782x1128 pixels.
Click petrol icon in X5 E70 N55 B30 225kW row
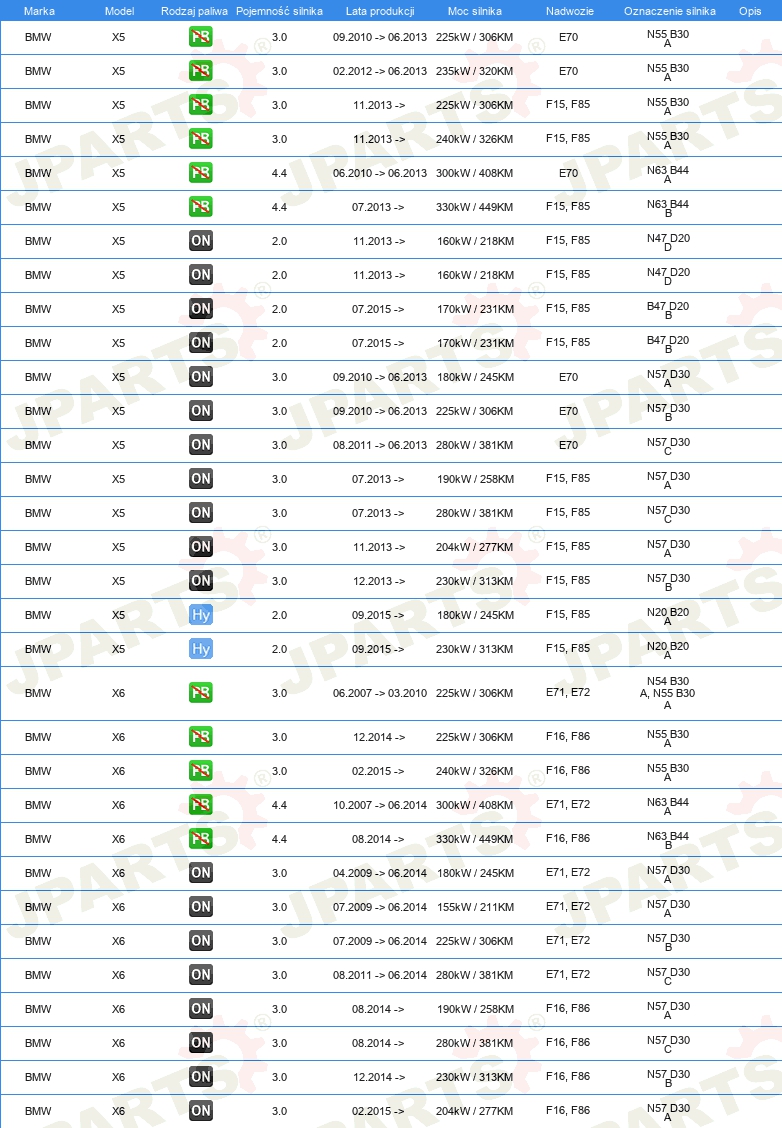coord(201,37)
